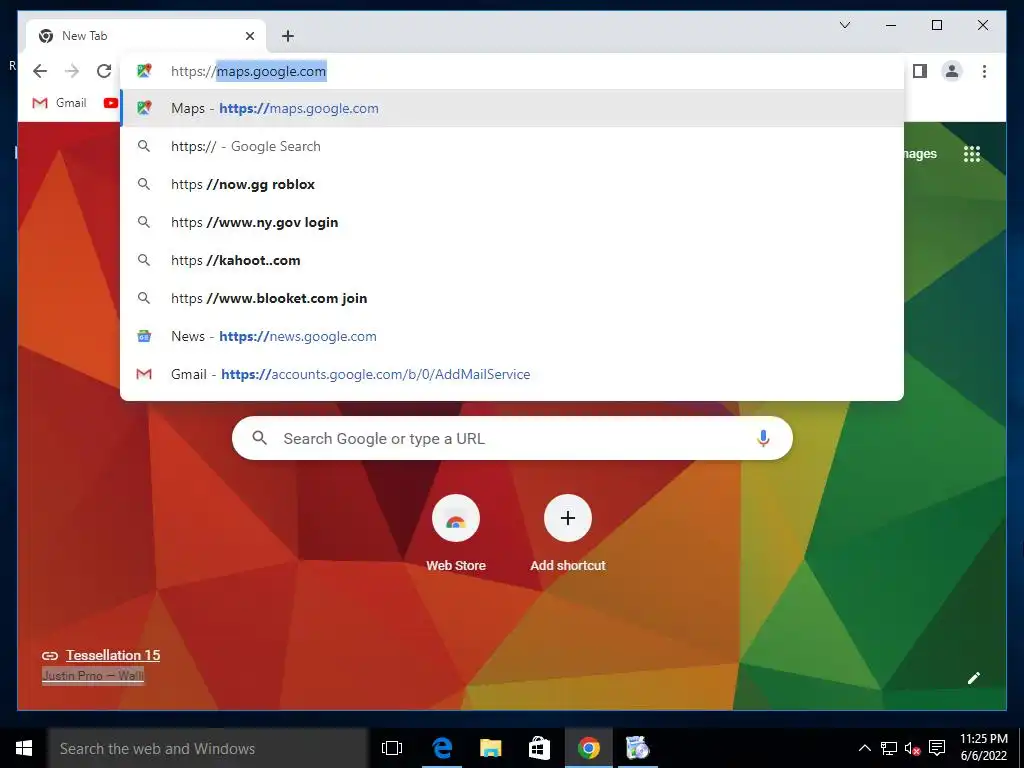Click the forward navigation arrow
The width and height of the screenshot is (1024, 768).
pyautogui.click(x=72, y=71)
